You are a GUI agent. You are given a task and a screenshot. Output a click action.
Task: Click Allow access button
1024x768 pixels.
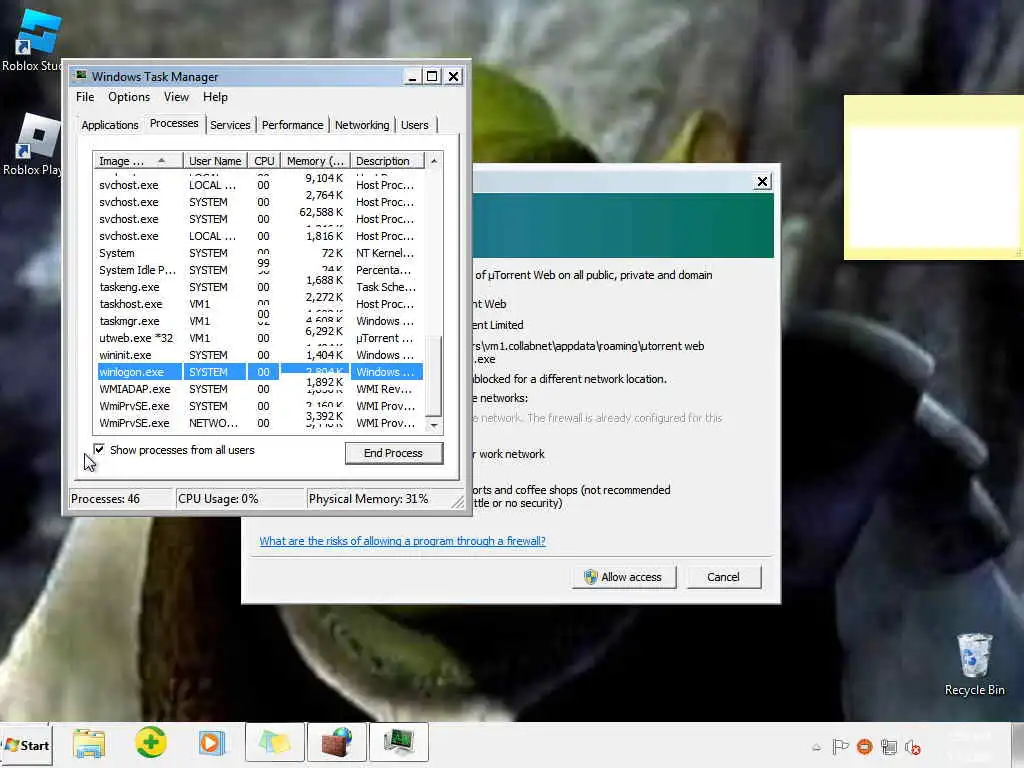624,577
